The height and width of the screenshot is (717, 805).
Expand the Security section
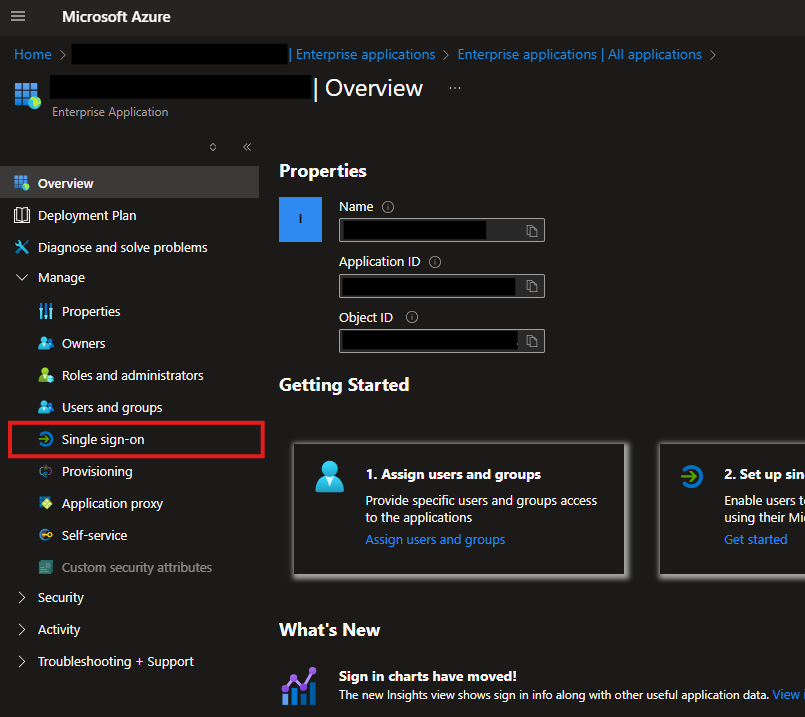[22, 597]
